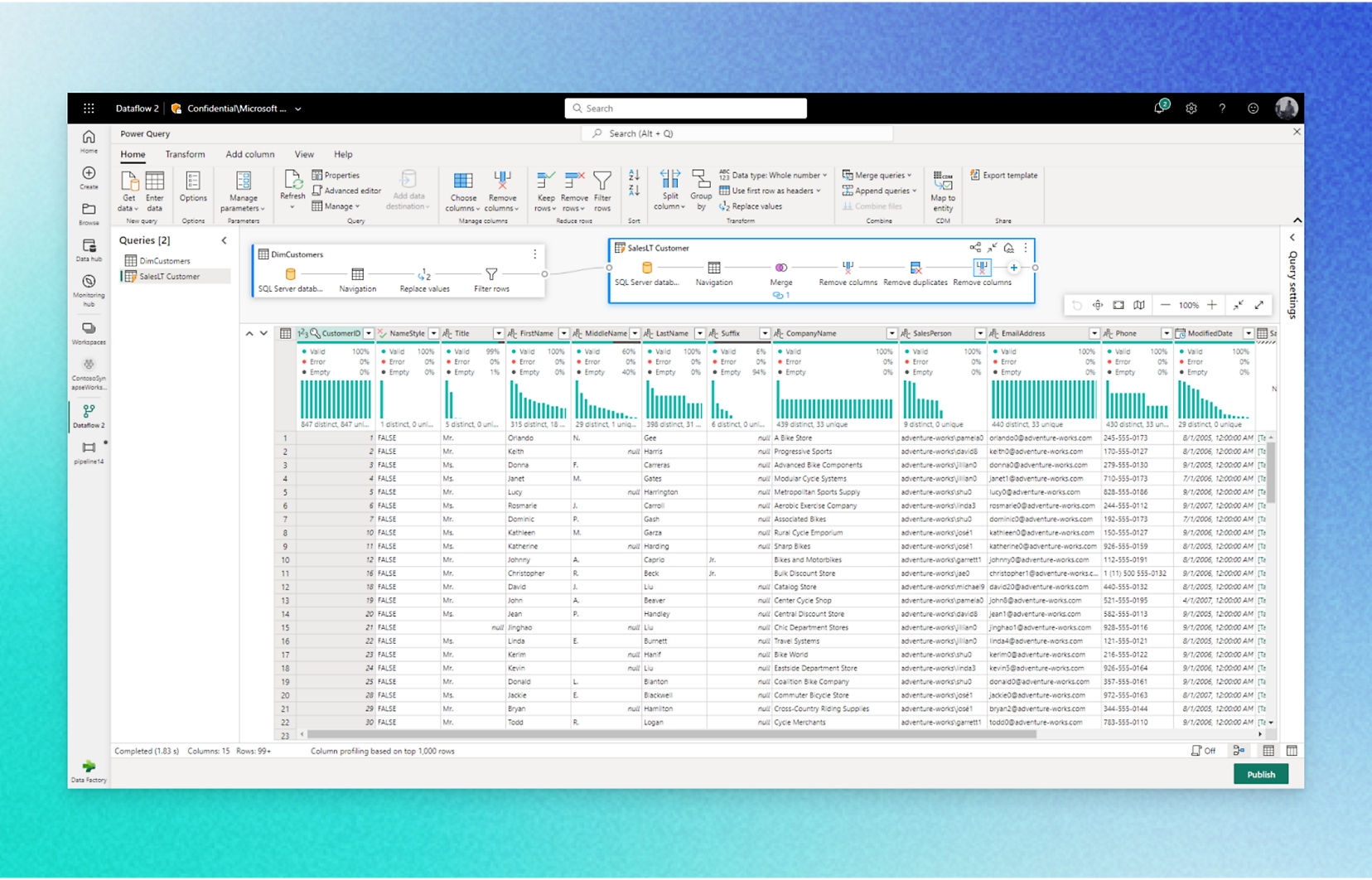Open Workspaces in left navigation
The image size is (1372, 880).
pyautogui.click(x=89, y=333)
